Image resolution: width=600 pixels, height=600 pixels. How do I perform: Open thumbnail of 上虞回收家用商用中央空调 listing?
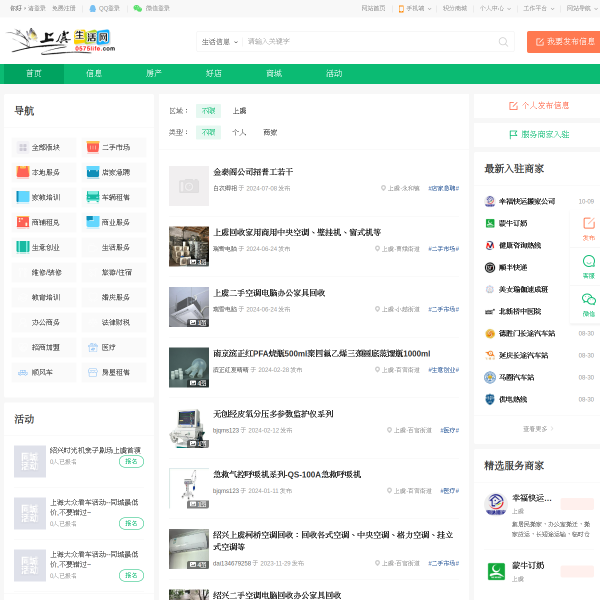[189, 246]
